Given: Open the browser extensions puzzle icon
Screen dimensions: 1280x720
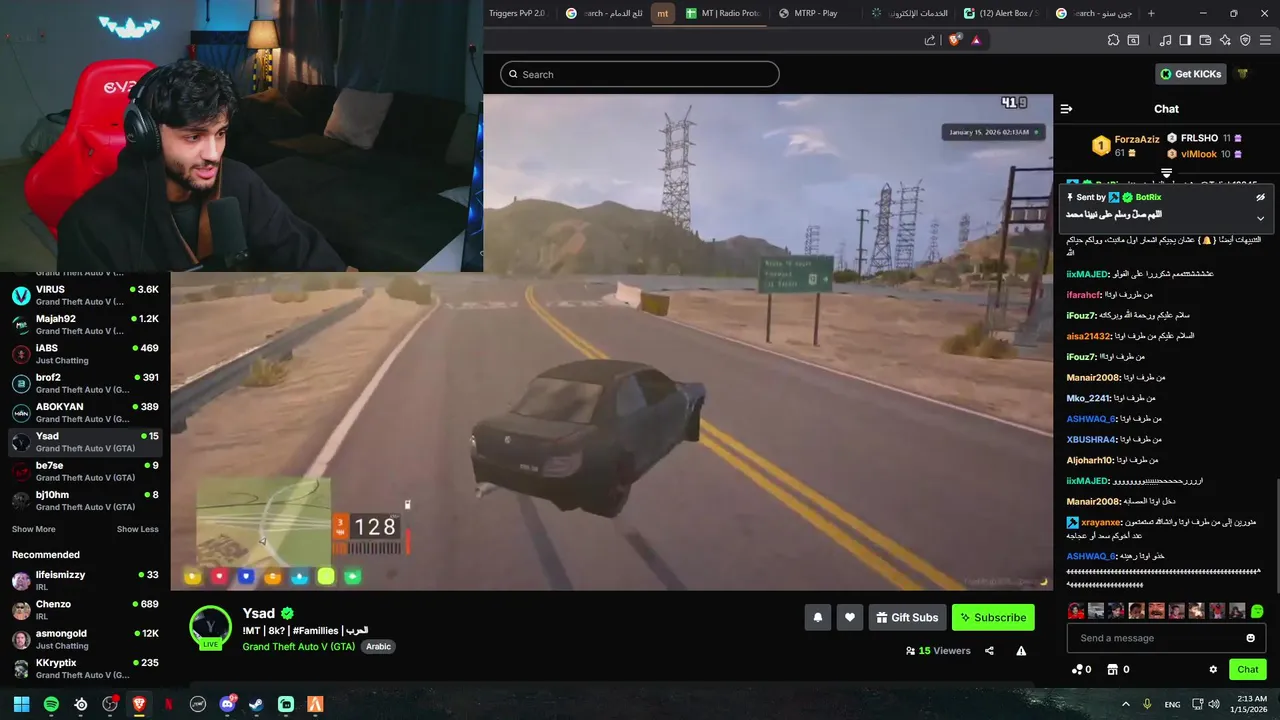Looking at the screenshot, I should 1113,40.
